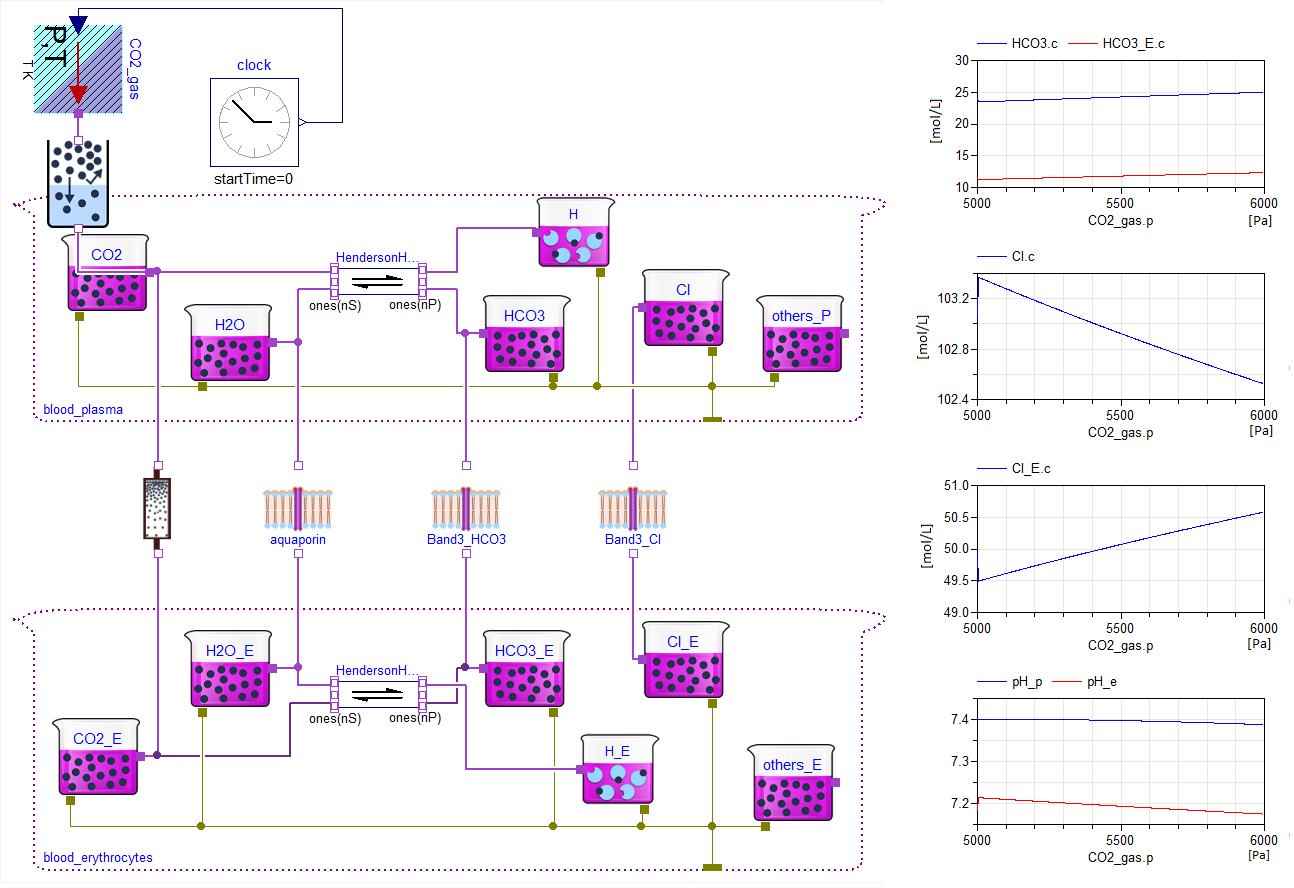This screenshot has height=888, width=1294.
Task: Click the CO2 membrane diffusion element
Action: coord(157,509)
